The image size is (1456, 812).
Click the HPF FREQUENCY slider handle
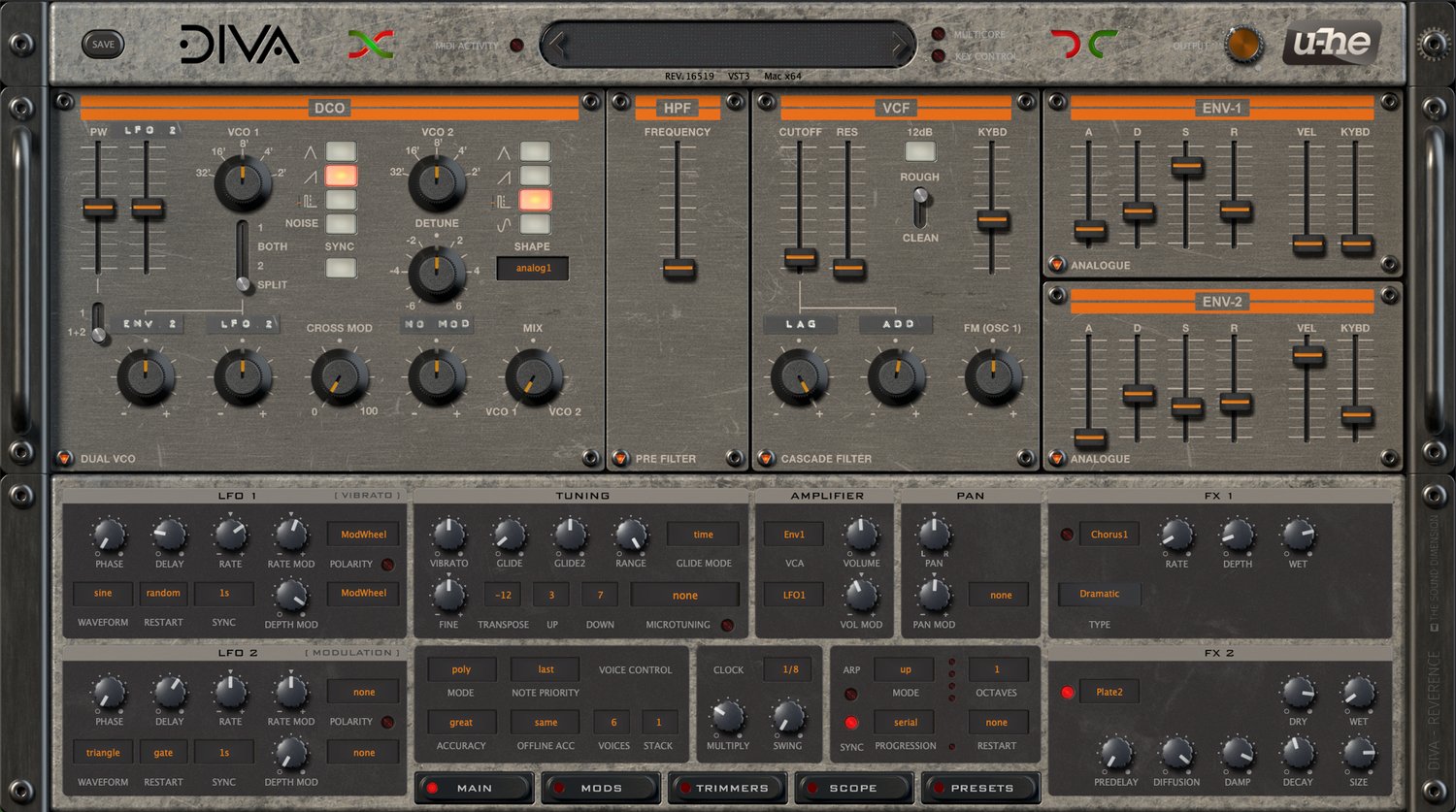(678, 269)
